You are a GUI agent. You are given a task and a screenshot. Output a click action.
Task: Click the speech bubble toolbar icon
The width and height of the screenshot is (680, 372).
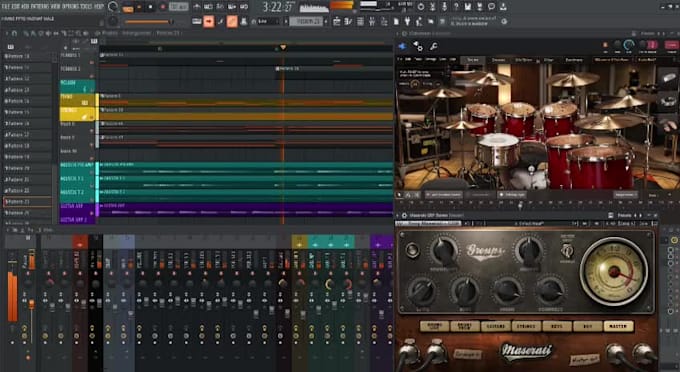491,7
